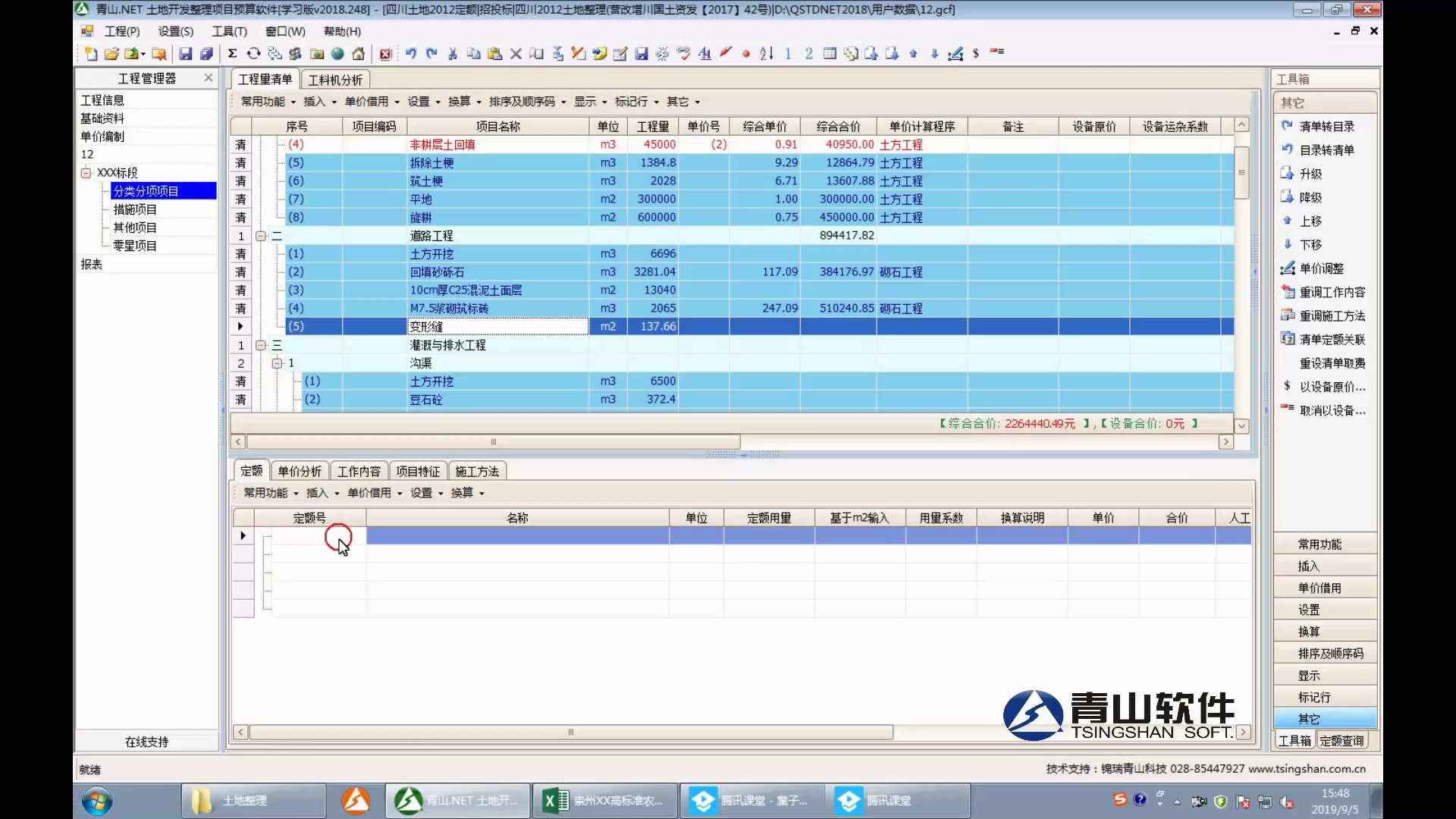The width and height of the screenshot is (1456, 819).
Task: Click the Undo arrow in toolbar
Action: pos(410,54)
